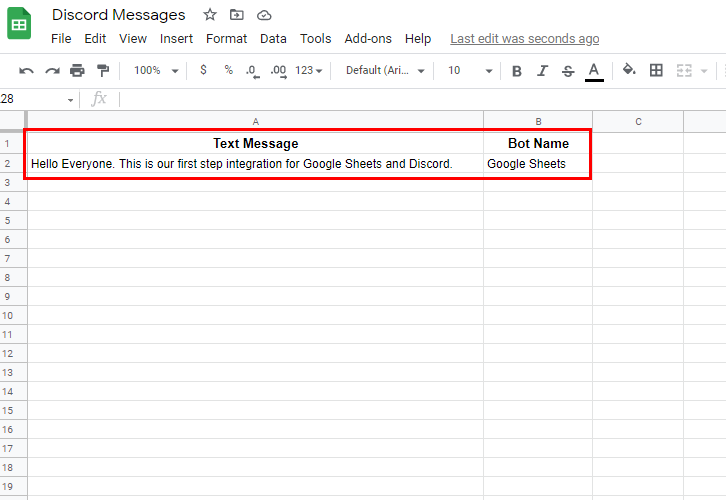Open the Edit menu
The width and height of the screenshot is (726, 500).
click(95, 38)
